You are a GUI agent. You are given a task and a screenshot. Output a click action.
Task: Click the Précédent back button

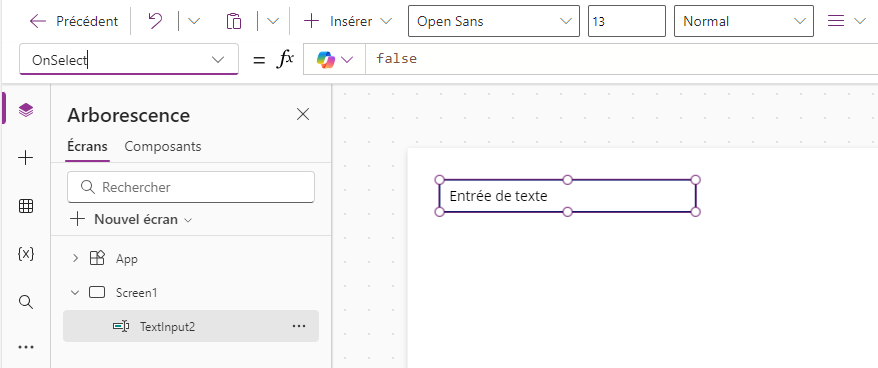[x=73, y=21]
